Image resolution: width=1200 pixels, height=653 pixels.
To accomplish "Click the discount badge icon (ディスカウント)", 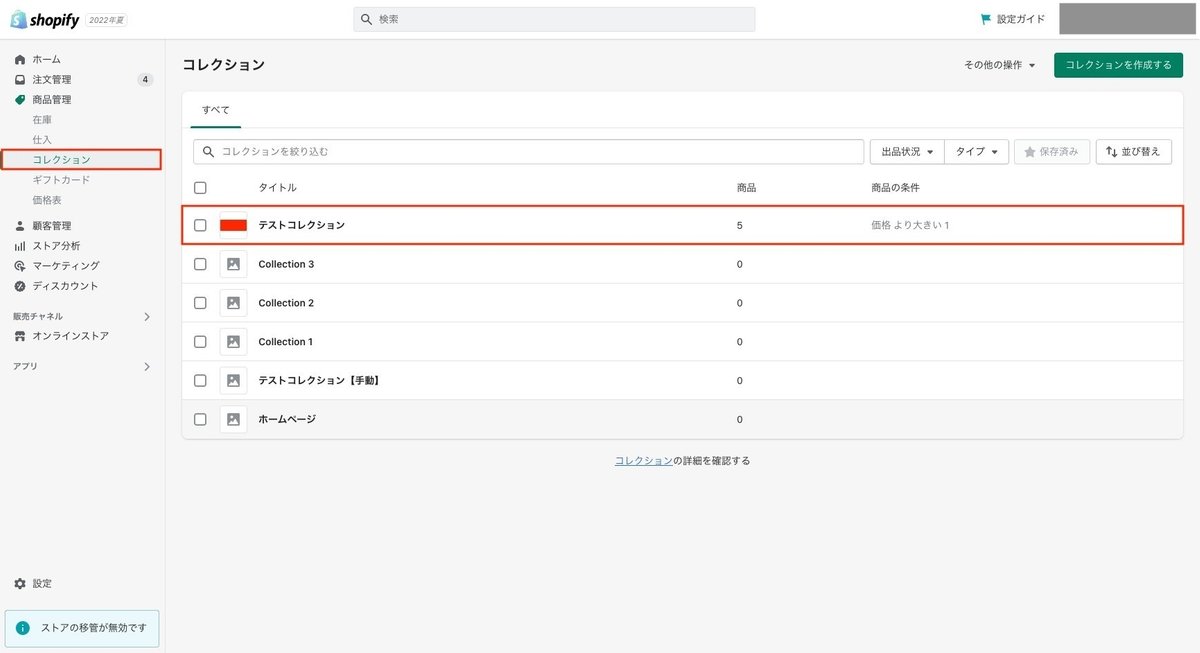I will tap(20, 286).
